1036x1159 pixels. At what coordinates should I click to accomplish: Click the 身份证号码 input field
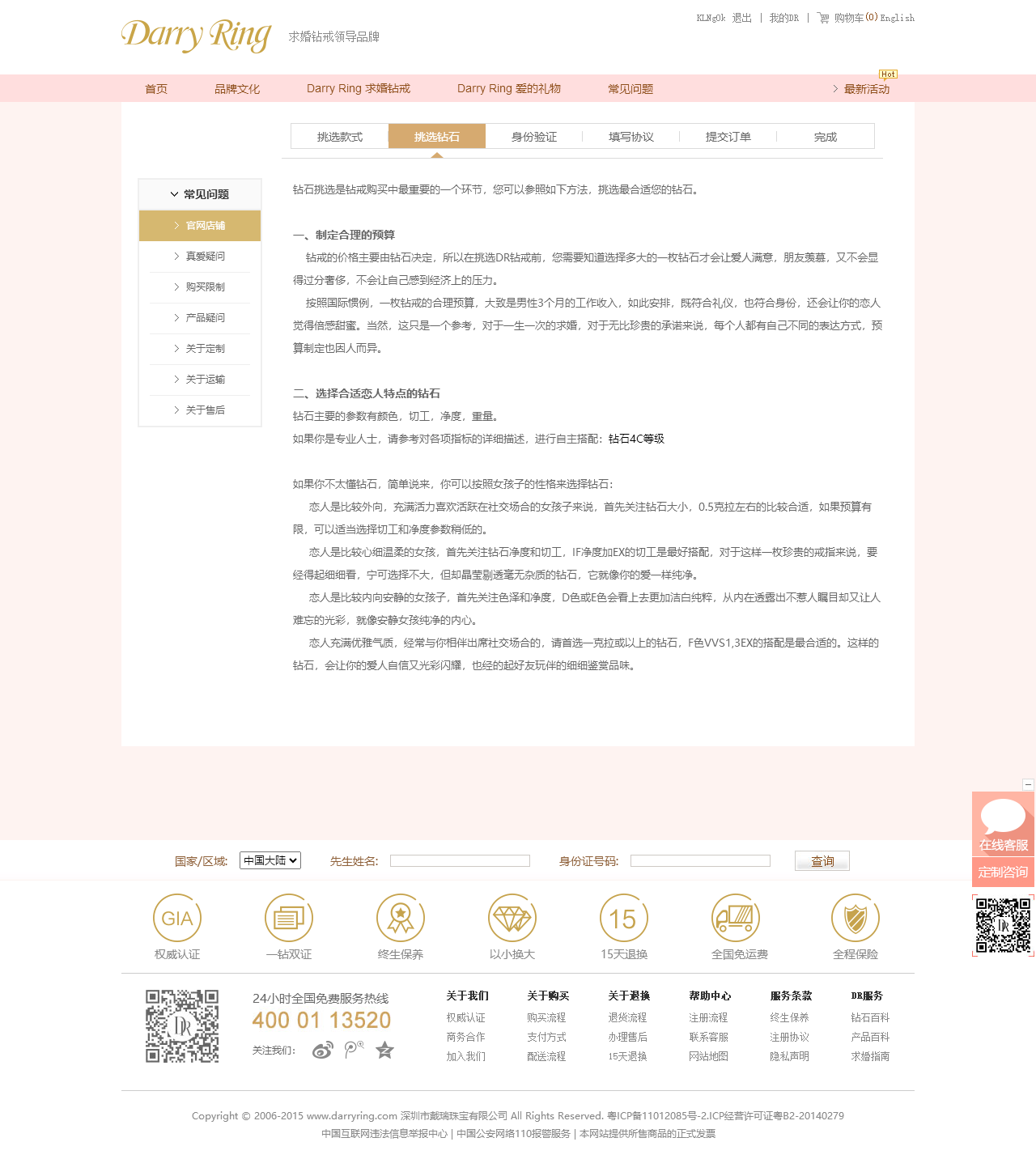(x=700, y=861)
